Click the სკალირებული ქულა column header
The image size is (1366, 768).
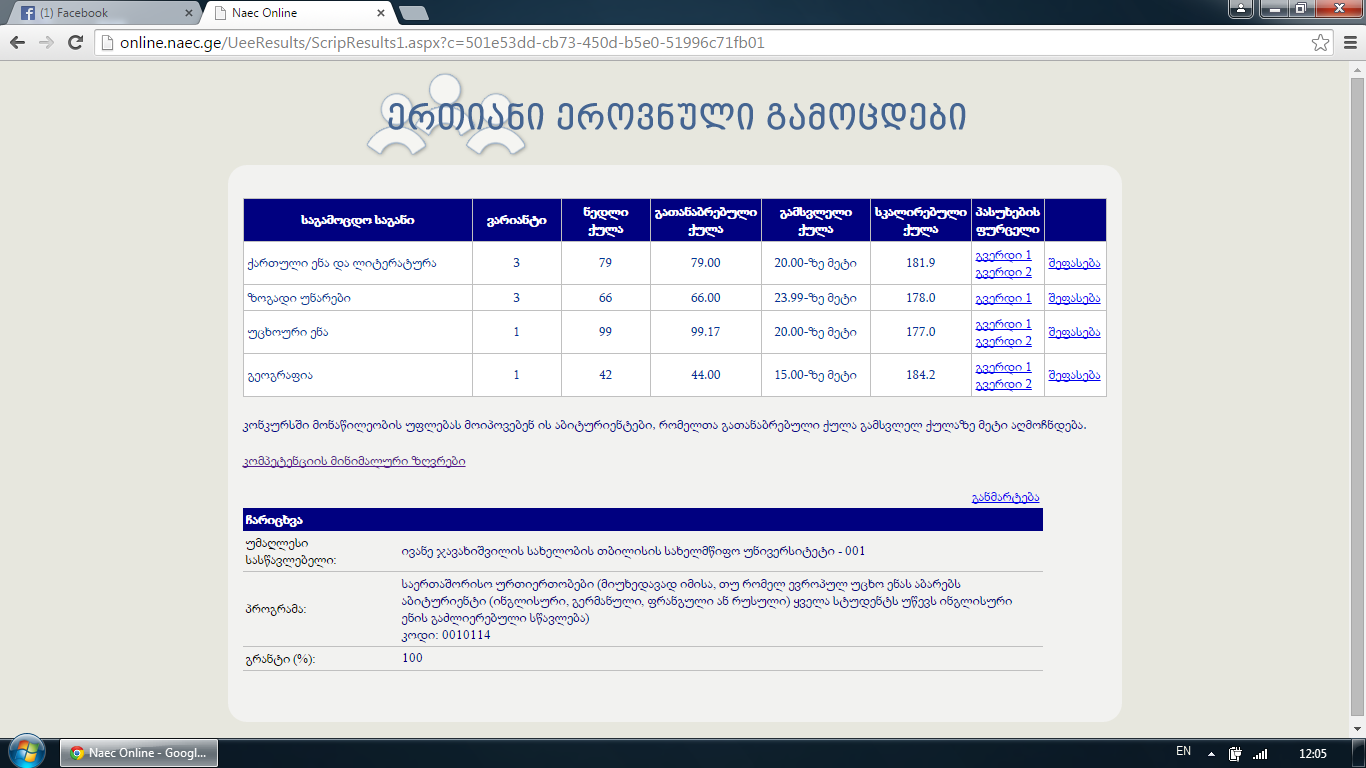tap(920, 220)
